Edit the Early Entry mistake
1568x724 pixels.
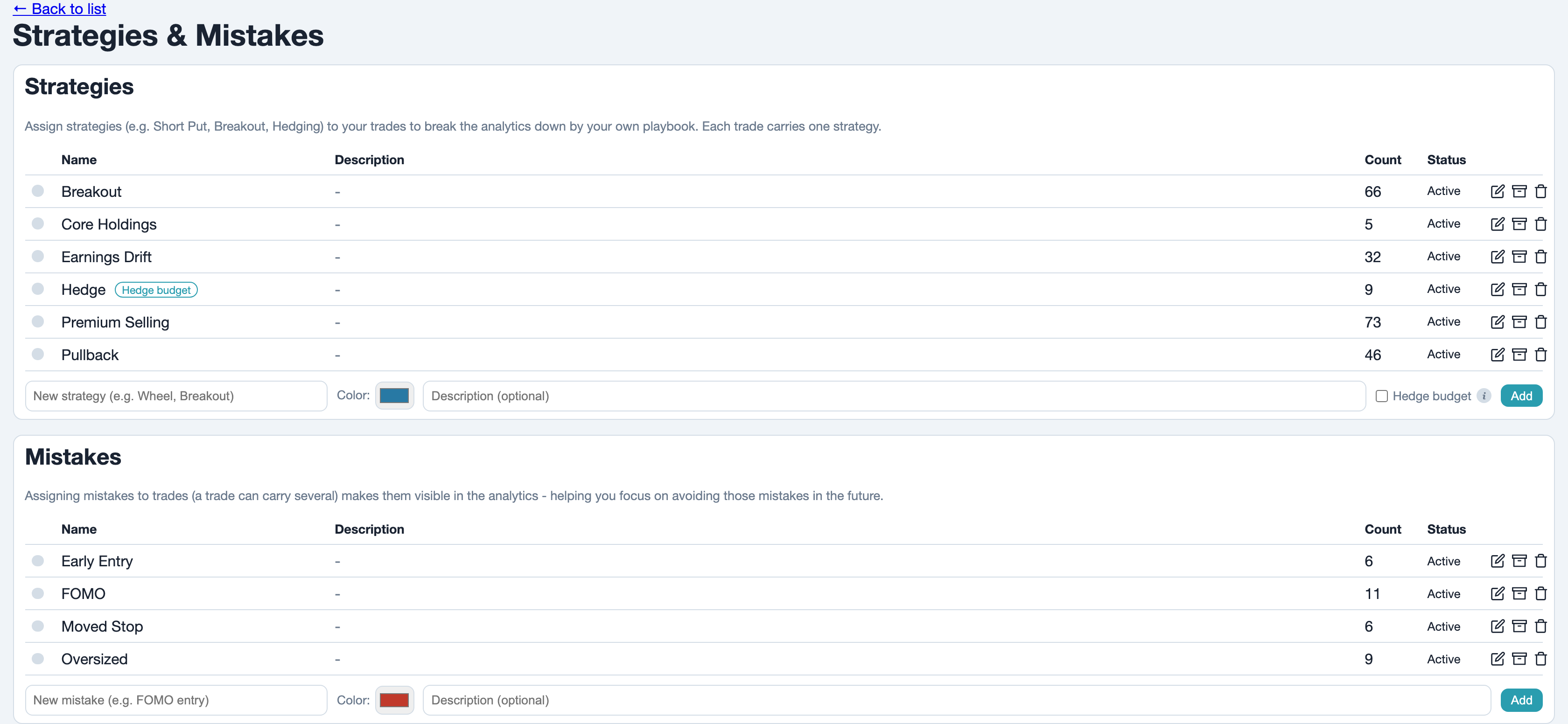pos(1498,561)
